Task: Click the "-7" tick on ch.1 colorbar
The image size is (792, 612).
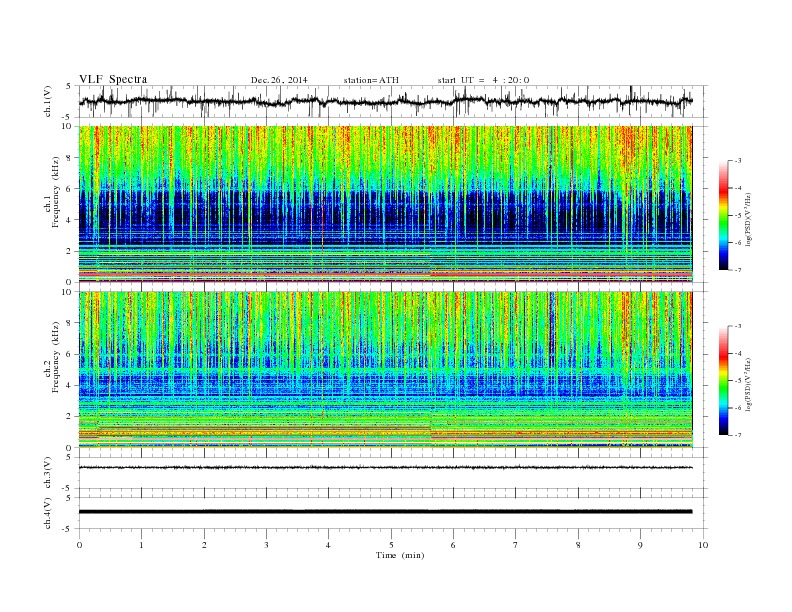Action: coord(737,270)
